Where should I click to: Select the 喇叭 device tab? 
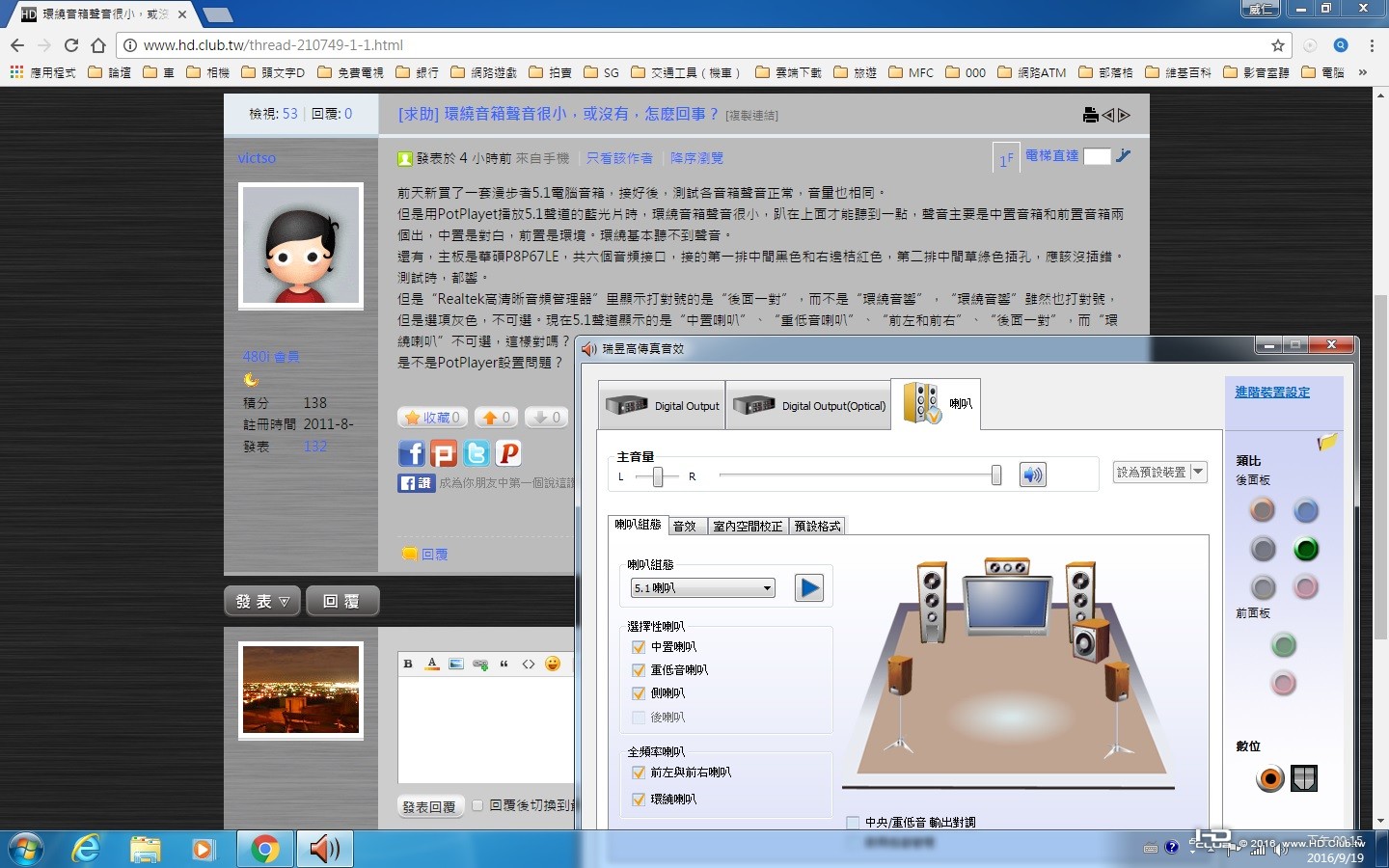point(936,403)
